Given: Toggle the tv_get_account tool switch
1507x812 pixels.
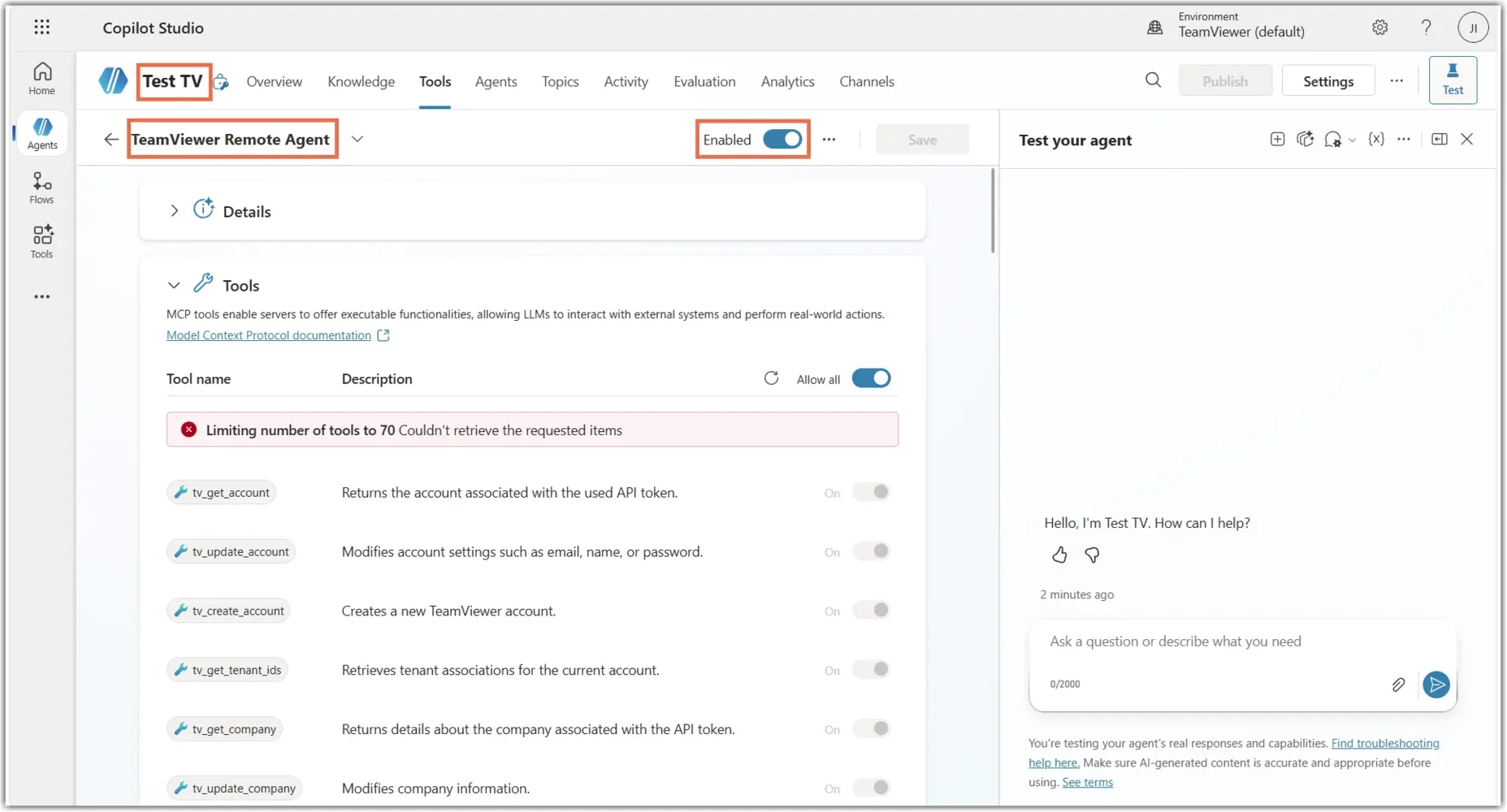Looking at the screenshot, I should point(871,492).
